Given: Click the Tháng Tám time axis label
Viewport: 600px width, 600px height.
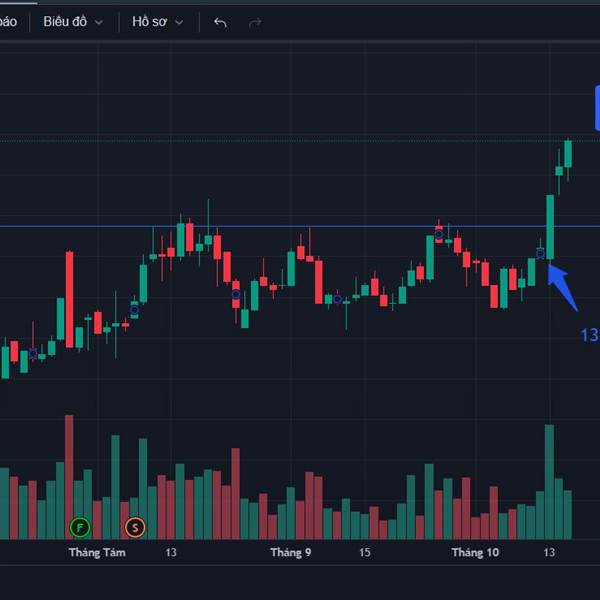Looking at the screenshot, I should coord(97,553).
